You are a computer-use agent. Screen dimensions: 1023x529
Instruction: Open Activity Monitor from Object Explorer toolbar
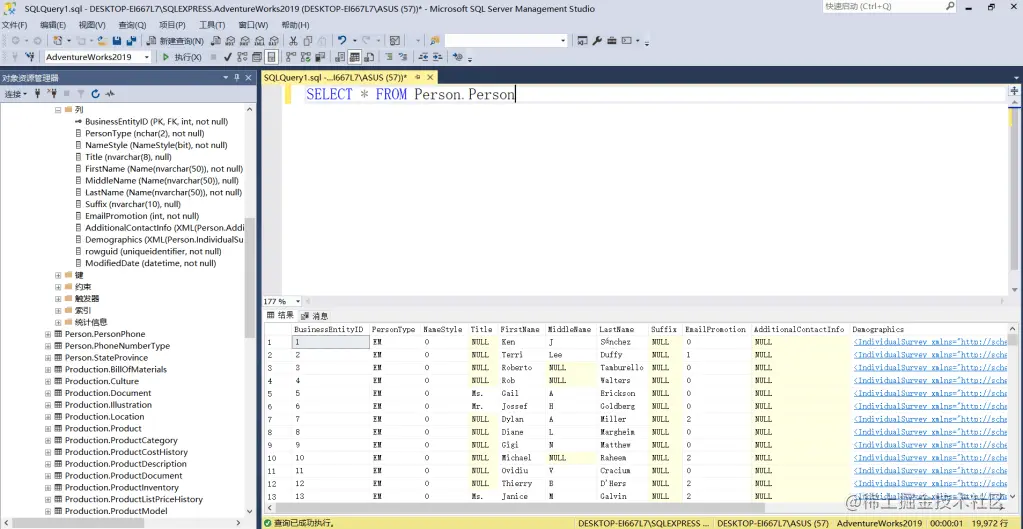110,94
